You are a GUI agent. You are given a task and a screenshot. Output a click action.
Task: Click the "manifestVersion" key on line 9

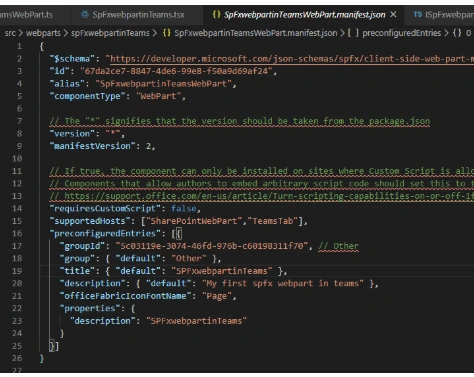(93, 146)
